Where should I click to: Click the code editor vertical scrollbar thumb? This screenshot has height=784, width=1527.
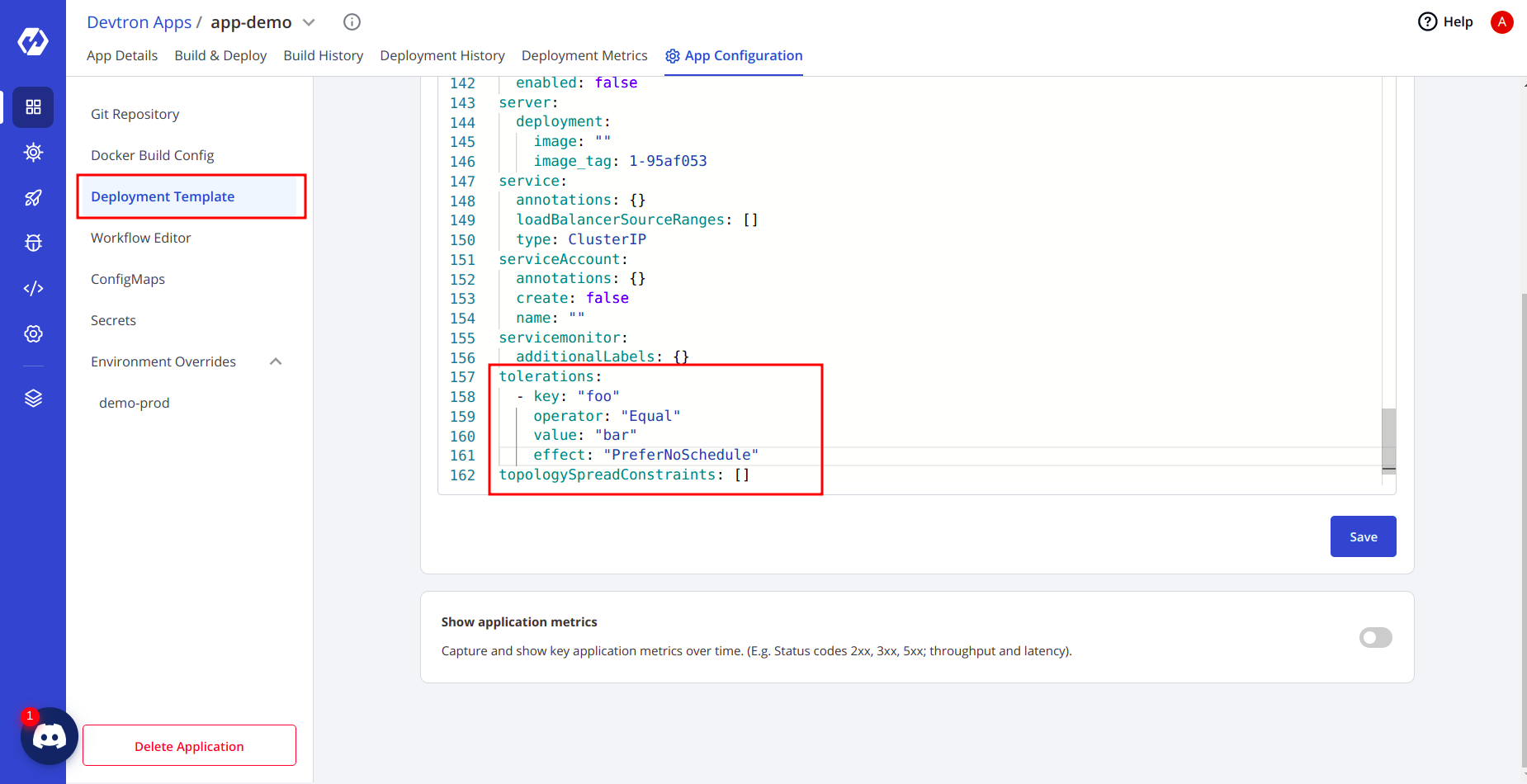click(1389, 441)
